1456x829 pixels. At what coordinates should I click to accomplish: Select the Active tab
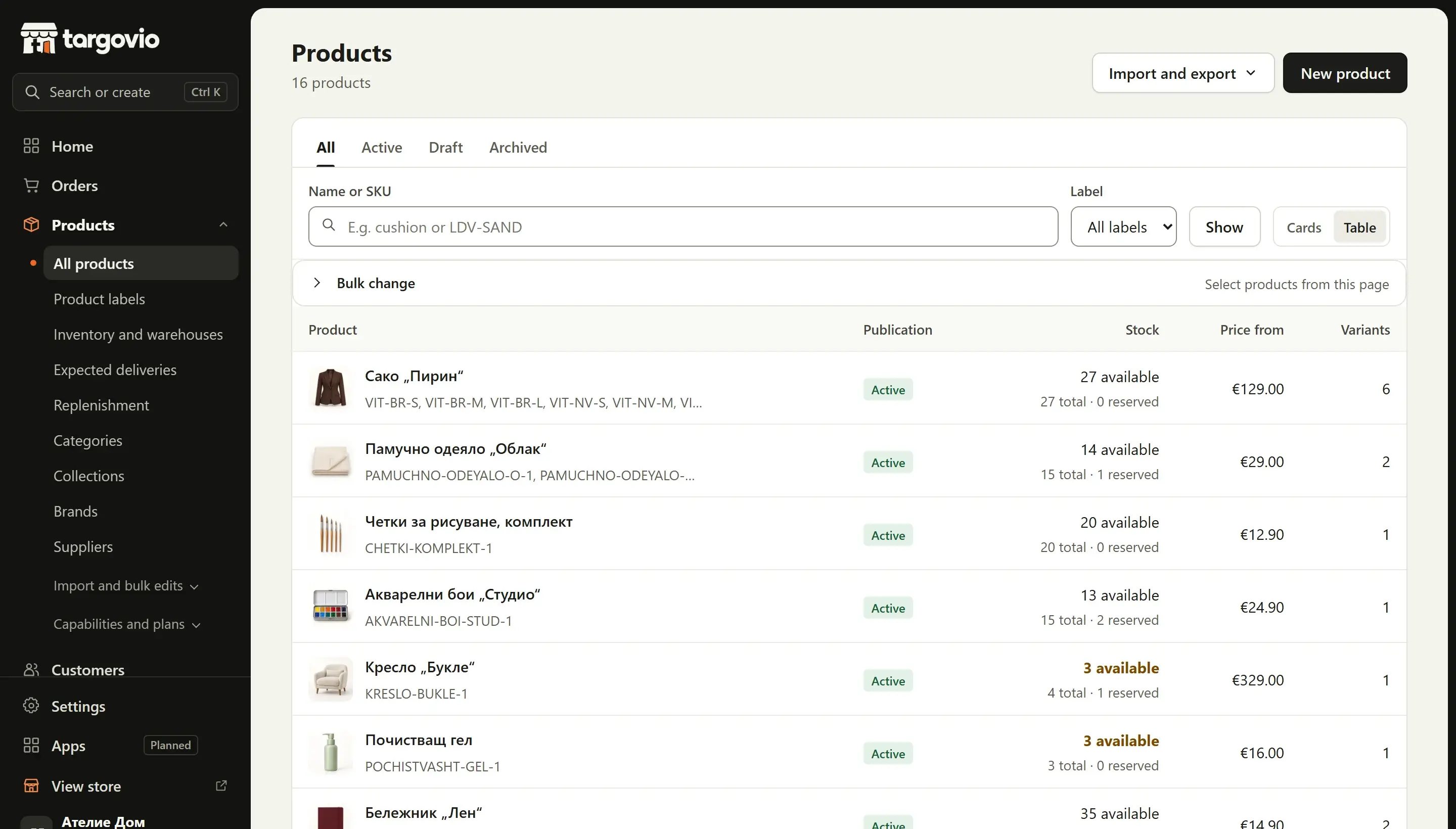point(382,148)
